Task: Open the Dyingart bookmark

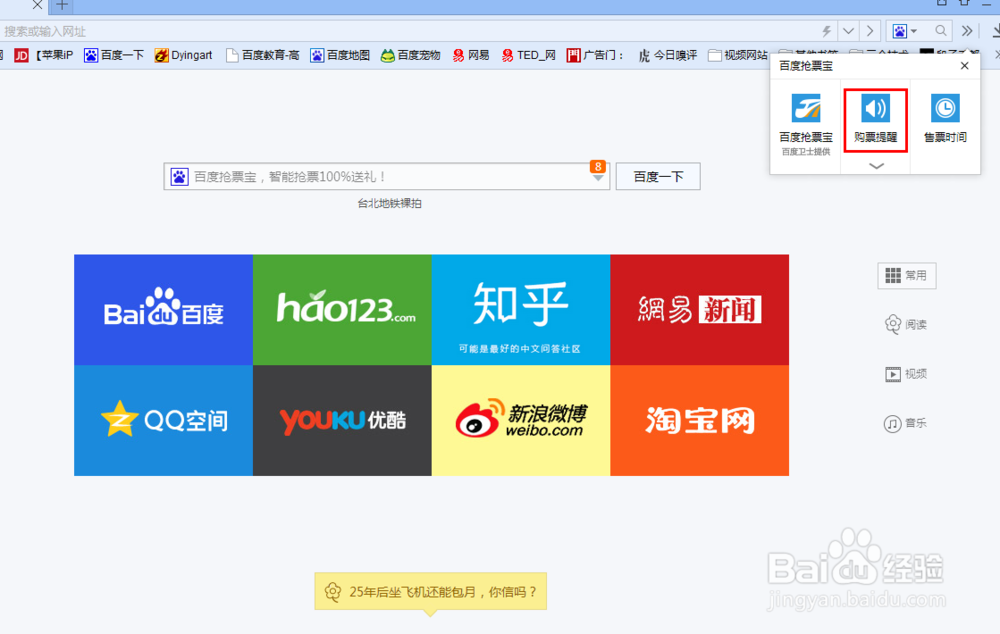Action: click(183, 55)
